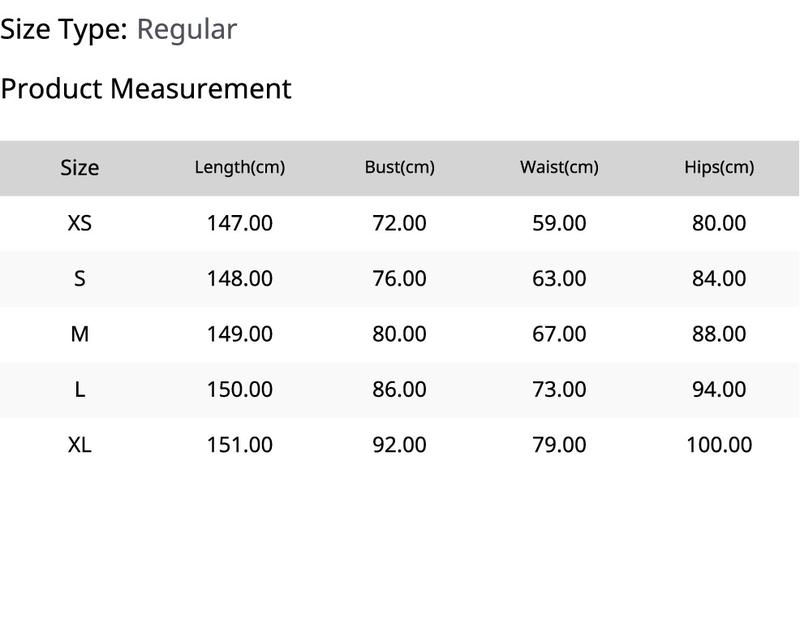Select the M size row label
This screenshot has height=637, width=800.
(80, 334)
